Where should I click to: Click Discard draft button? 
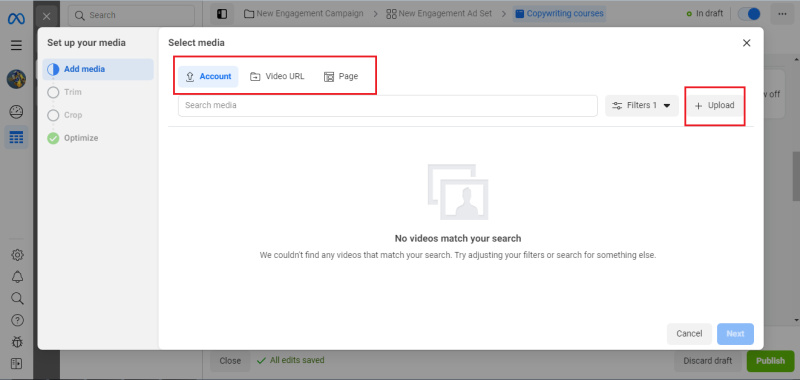tap(708, 361)
